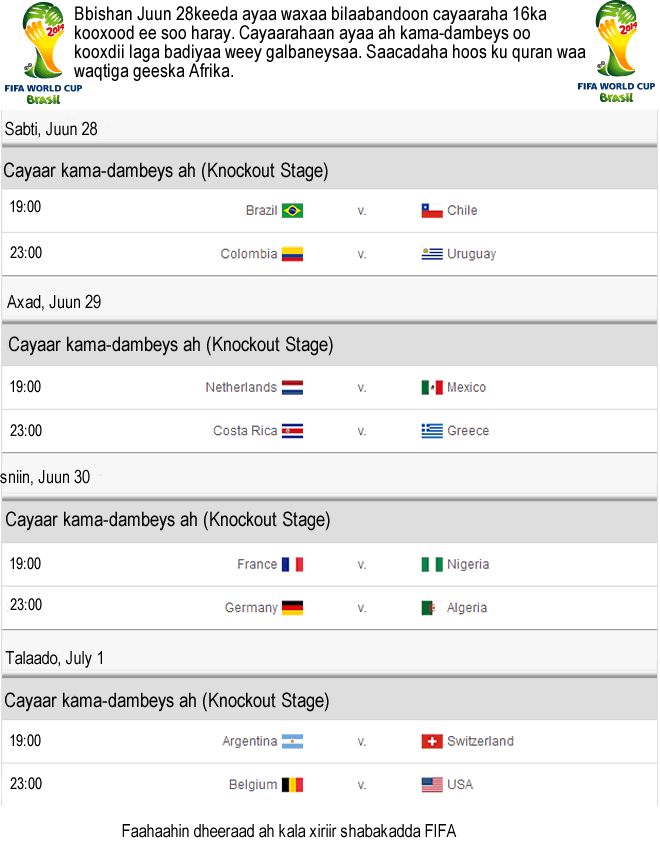The height and width of the screenshot is (850, 660).
Task: Click the Nigeria flag icon
Action: click(432, 565)
